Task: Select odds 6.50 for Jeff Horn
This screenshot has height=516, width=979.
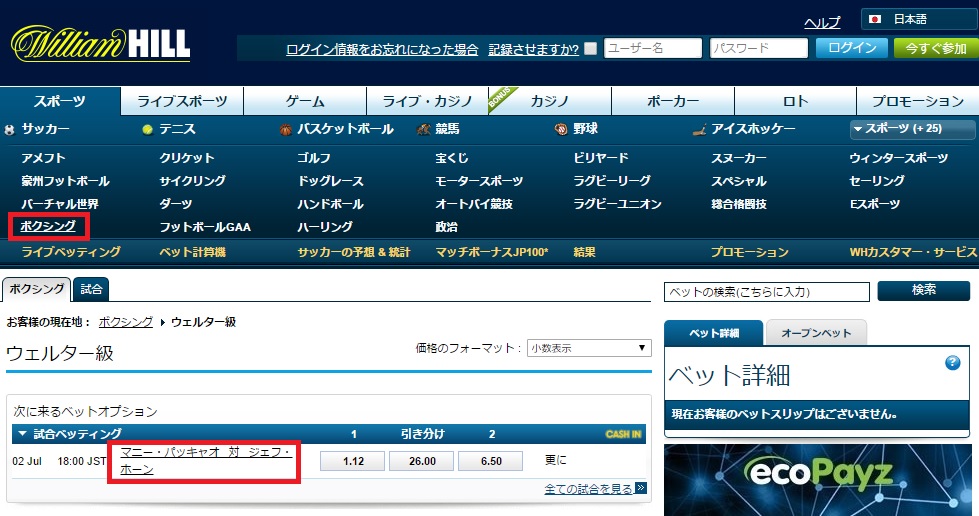Action: click(x=491, y=461)
